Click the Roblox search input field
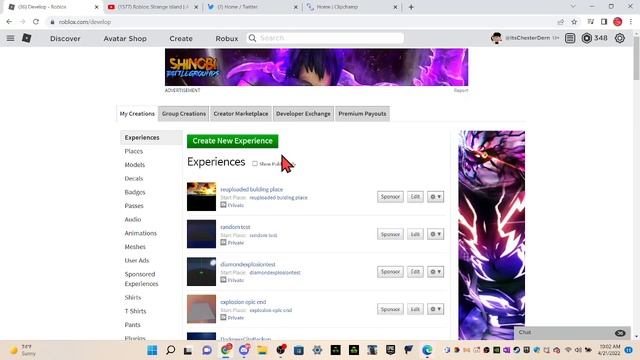 pos(331,38)
